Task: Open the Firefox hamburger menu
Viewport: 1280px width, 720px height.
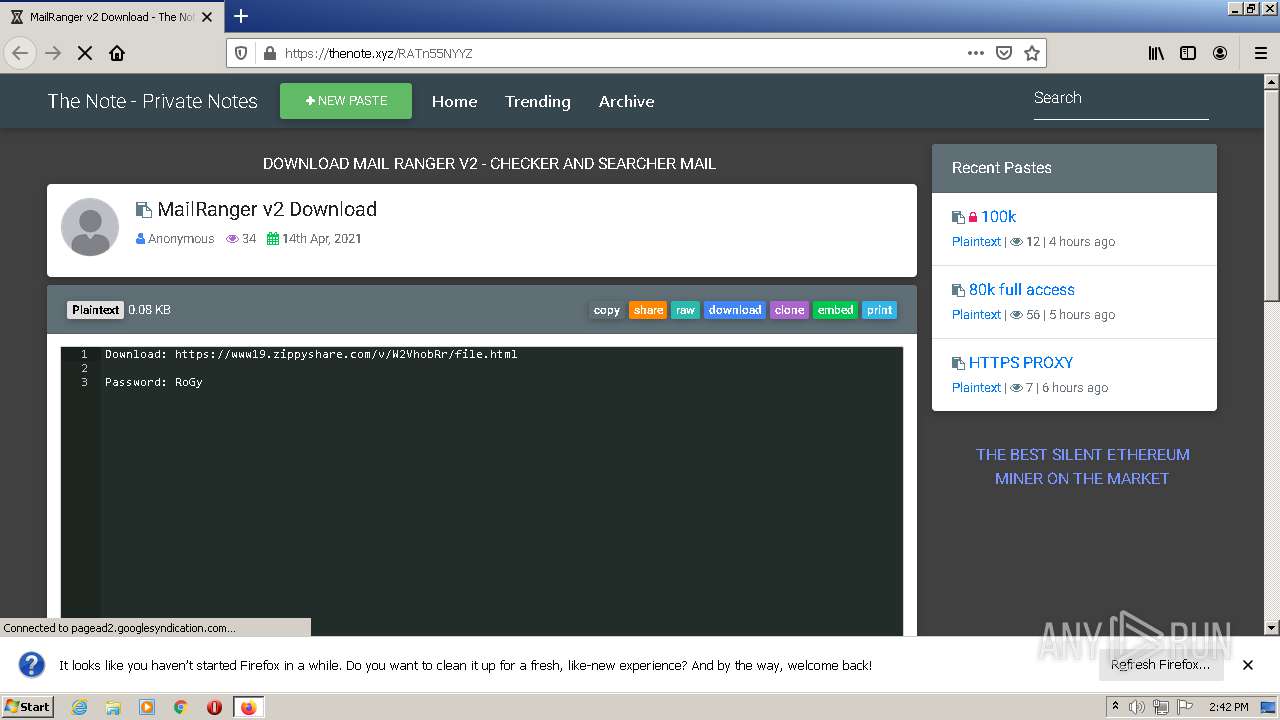Action: tap(1261, 53)
